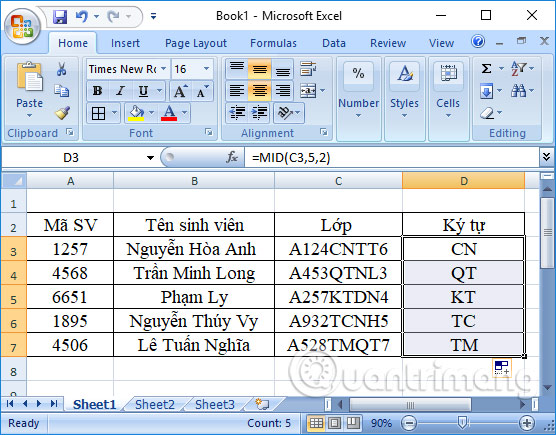Copy the selected cells

(62, 91)
